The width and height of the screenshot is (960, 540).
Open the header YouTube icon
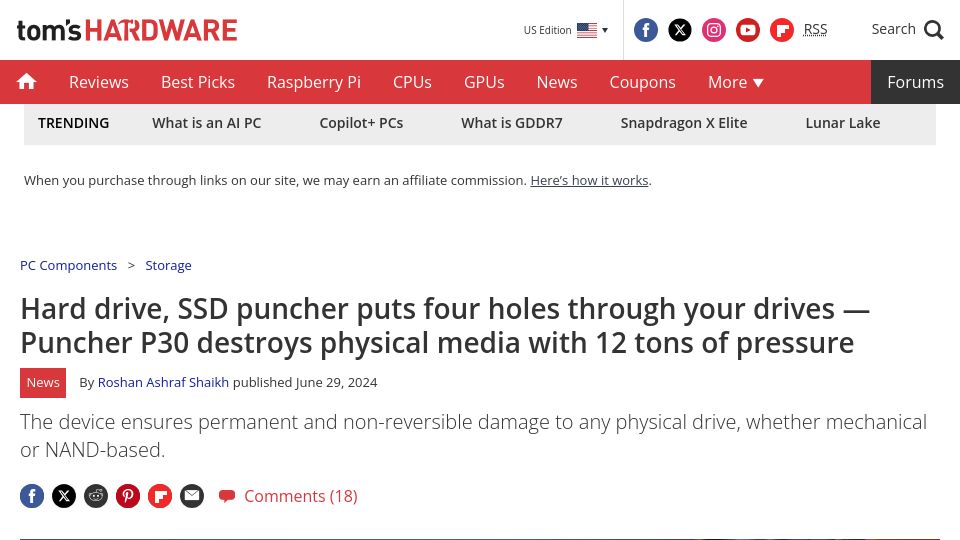click(x=748, y=30)
